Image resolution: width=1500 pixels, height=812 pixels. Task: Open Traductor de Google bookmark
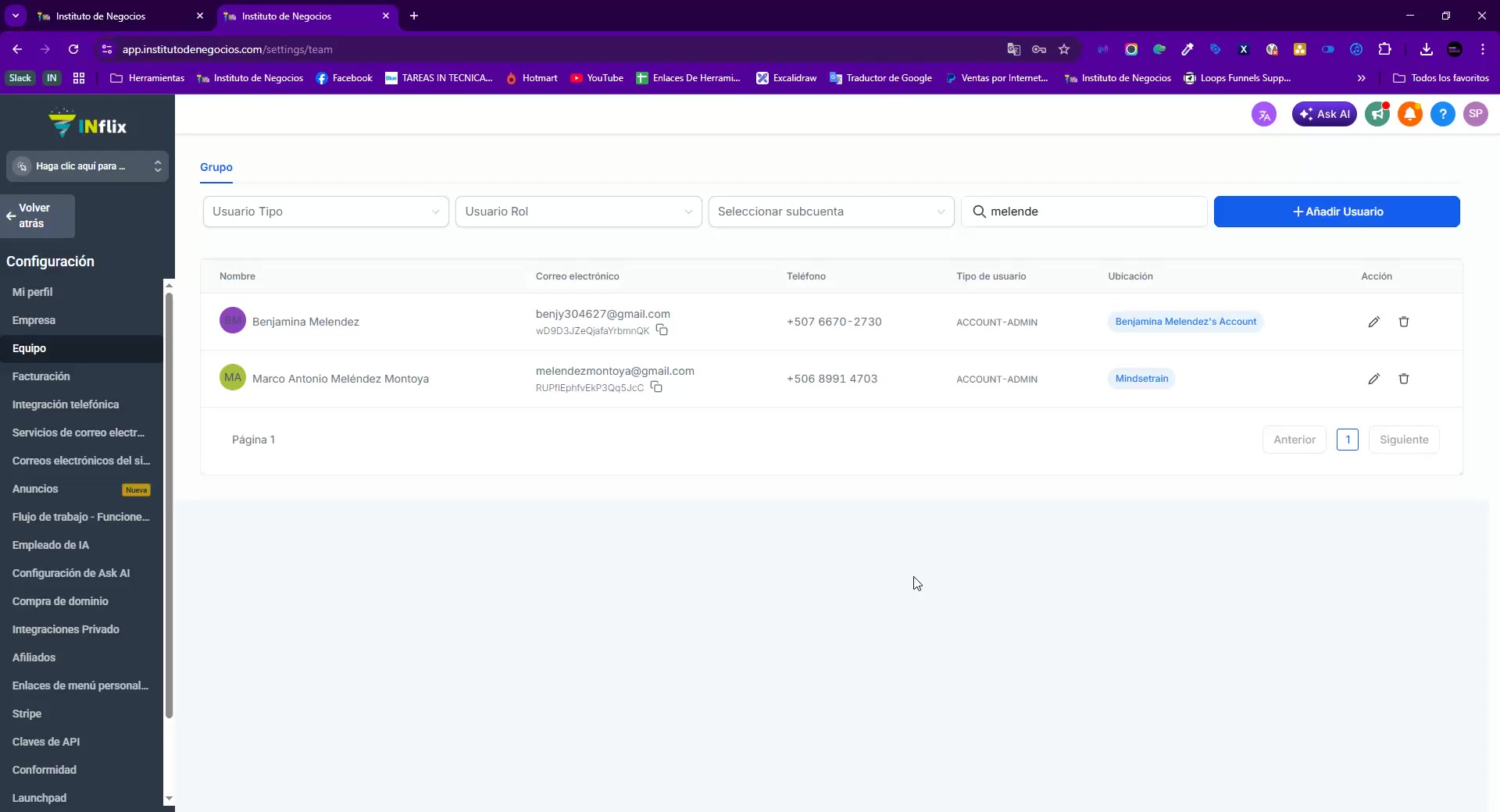click(881, 78)
